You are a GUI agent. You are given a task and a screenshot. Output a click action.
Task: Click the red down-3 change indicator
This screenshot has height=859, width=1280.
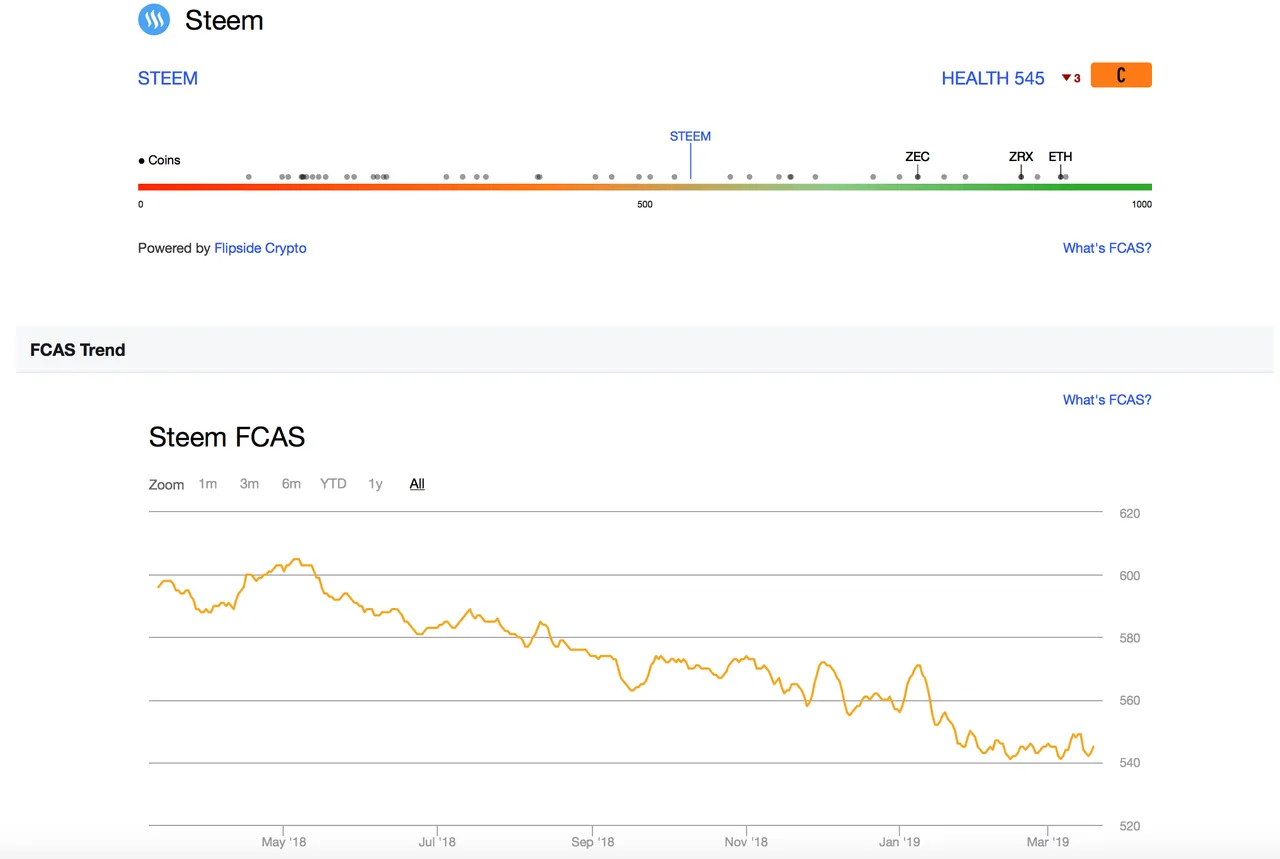1071,78
